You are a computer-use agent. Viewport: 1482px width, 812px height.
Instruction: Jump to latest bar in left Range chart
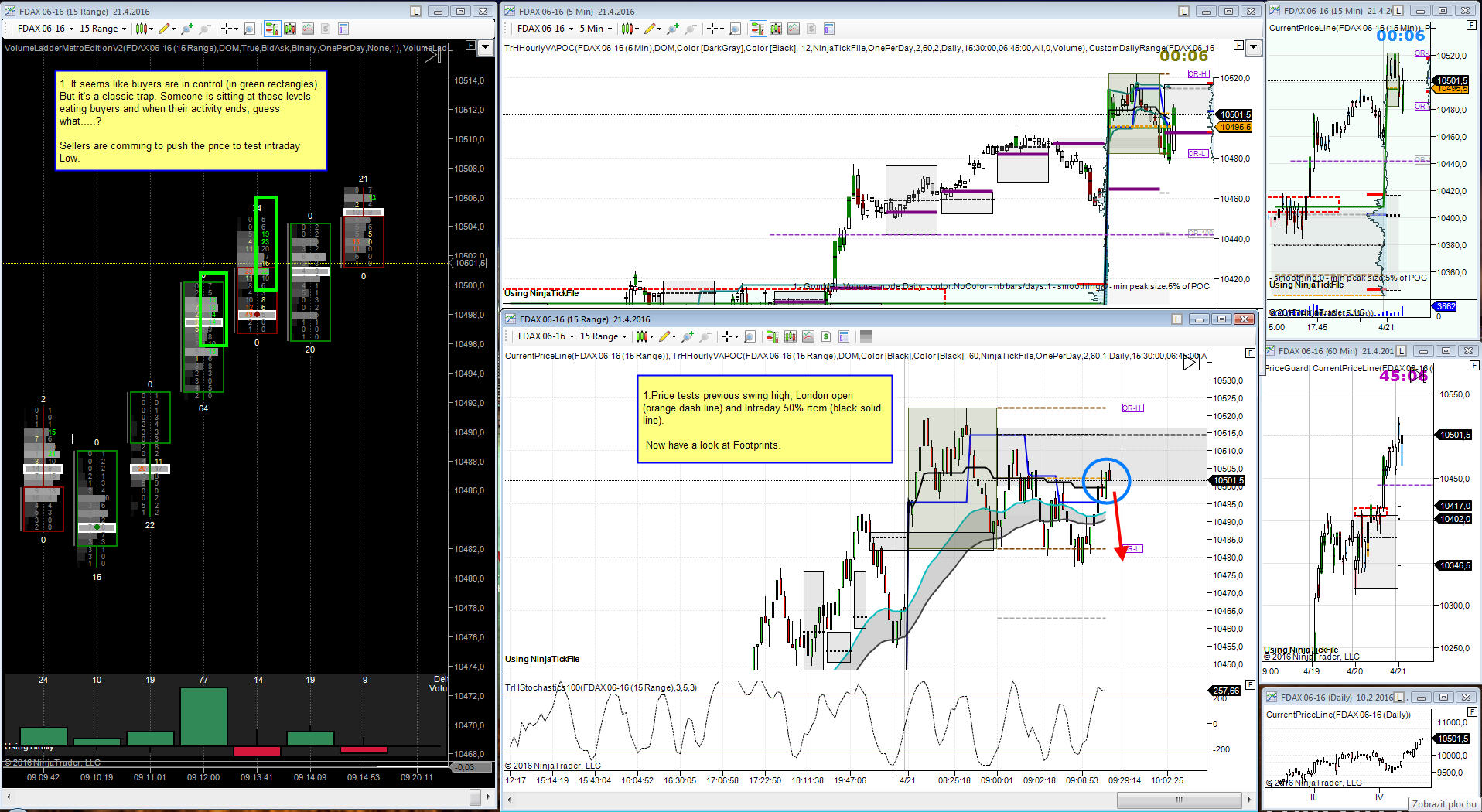click(433, 54)
